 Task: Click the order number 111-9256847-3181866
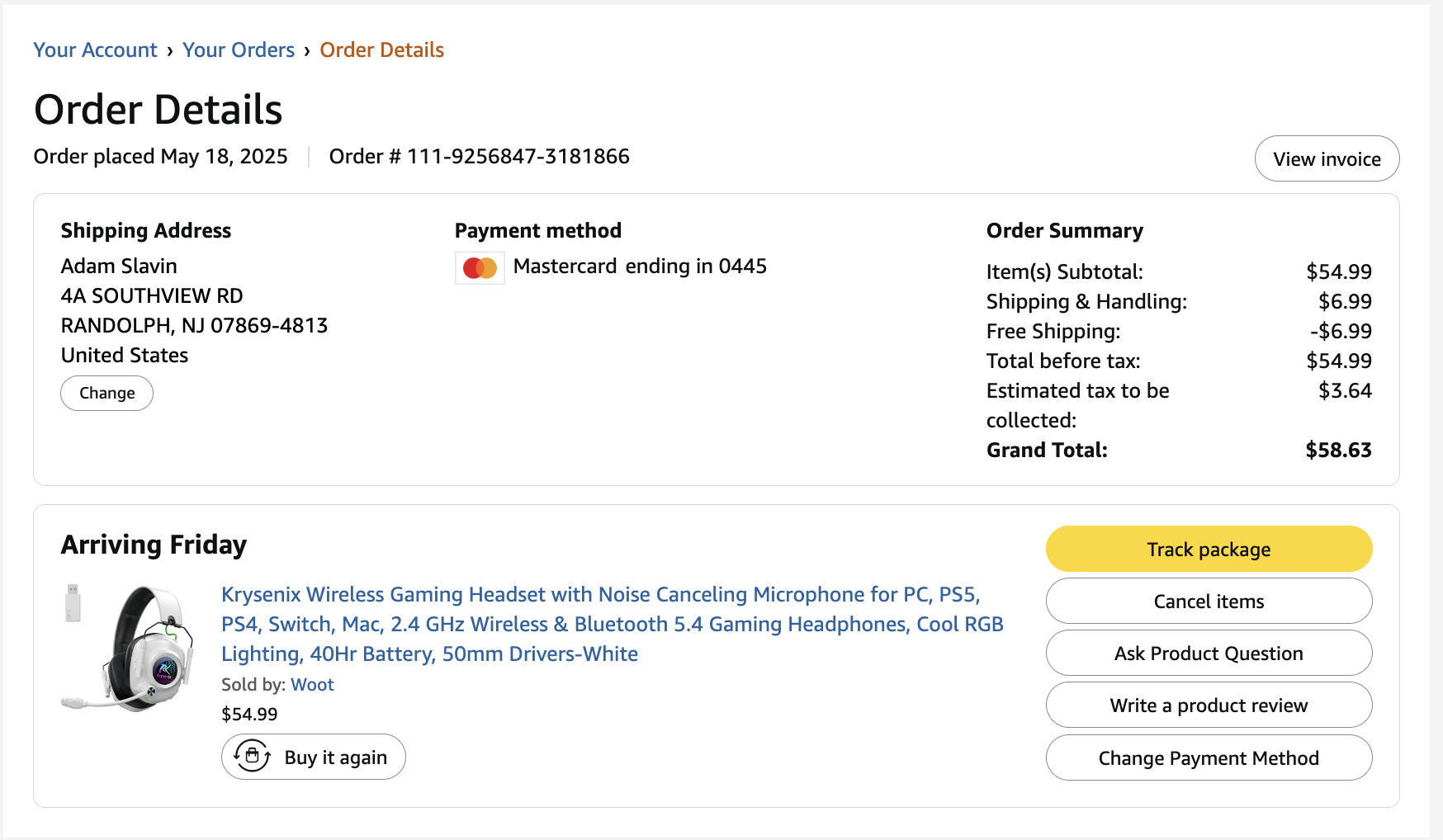point(518,156)
